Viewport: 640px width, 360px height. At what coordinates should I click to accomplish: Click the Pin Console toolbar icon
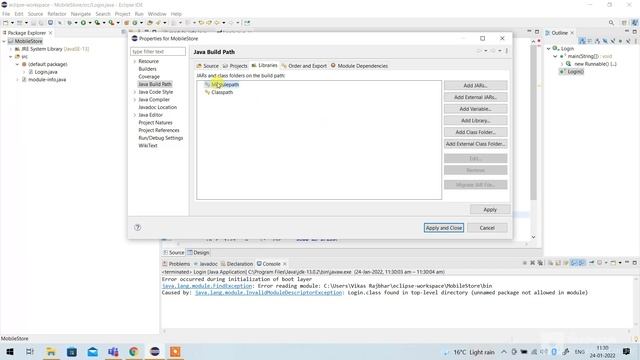[x=591, y=263]
